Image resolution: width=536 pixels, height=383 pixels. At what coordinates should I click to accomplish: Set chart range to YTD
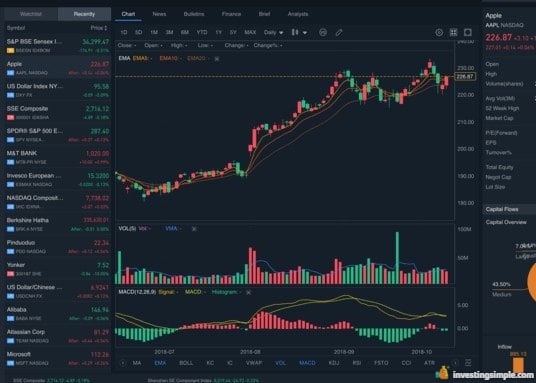pos(202,32)
